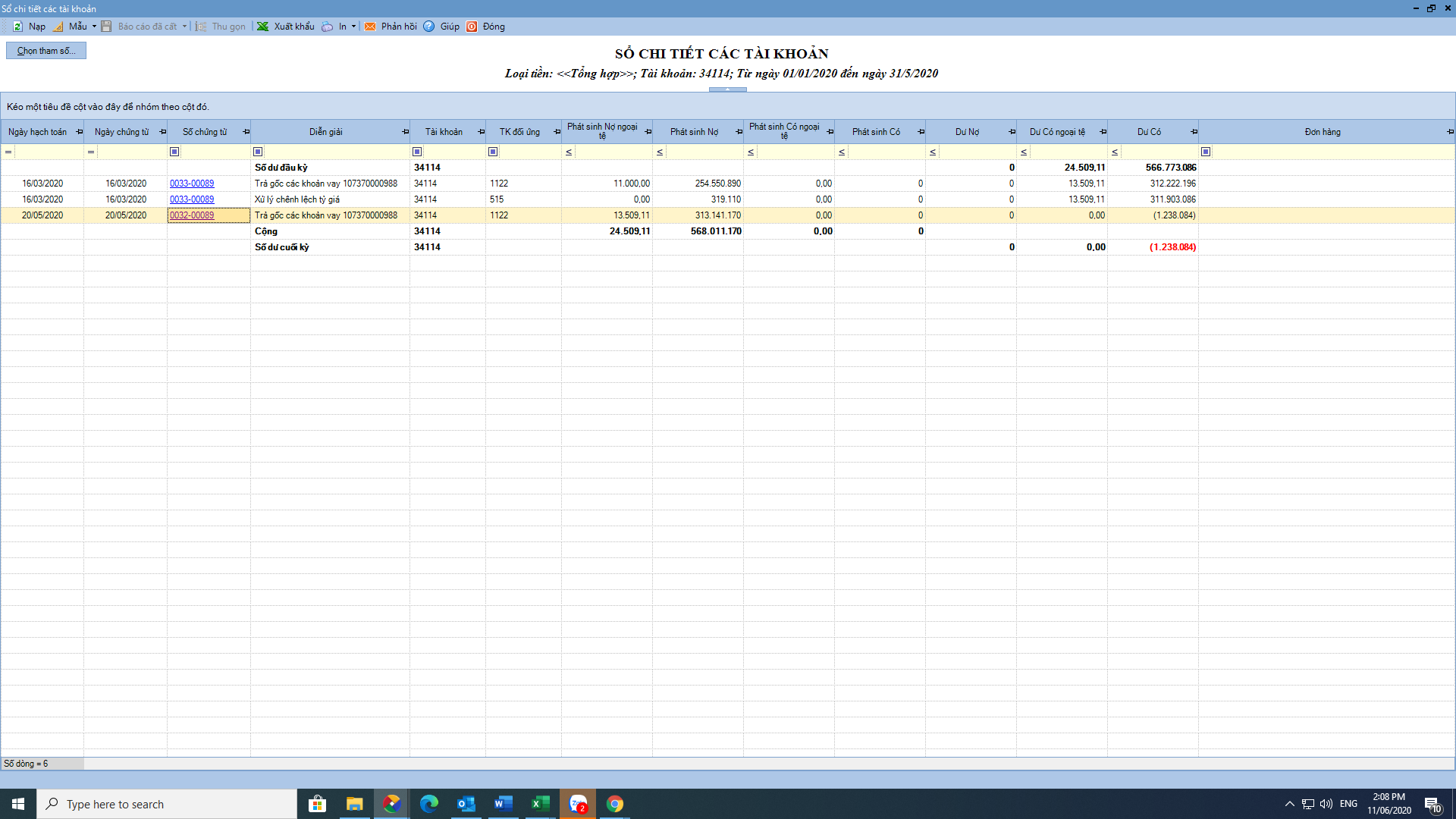Viewport: 1456px width, 819px height.
Task: Expand the In print dropdown arrow
Action: click(x=353, y=27)
